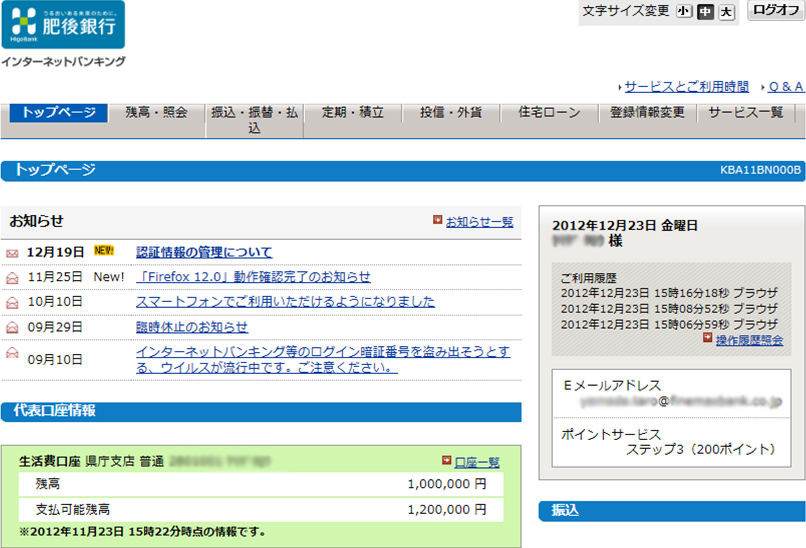Image resolution: width=806 pixels, height=548 pixels.
Task: Click the arrow icon beside 操作履歴照会
Action: click(x=708, y=340)
